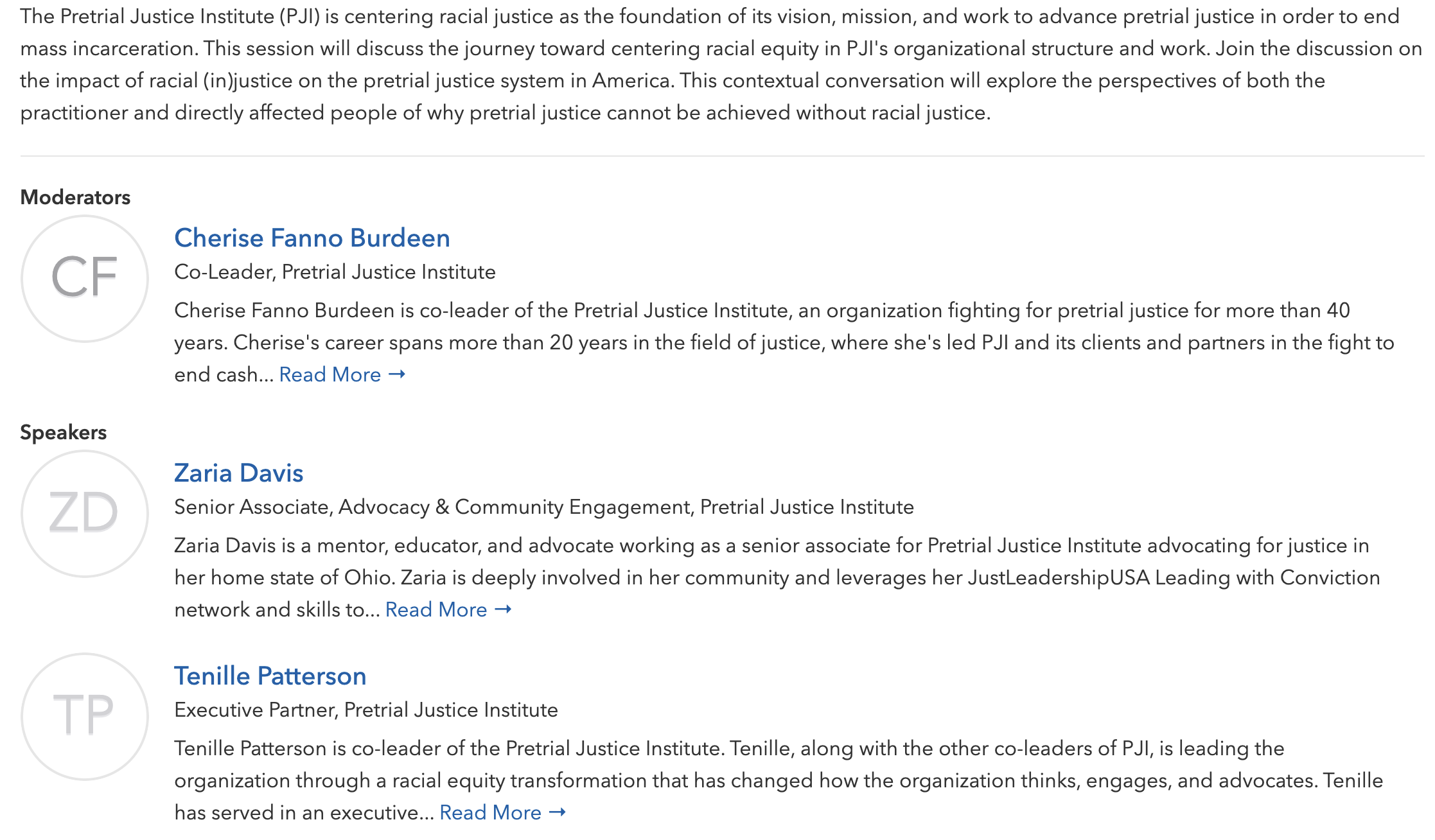Click Cherise Fanno Burdeen's biography text

(784, 342)
